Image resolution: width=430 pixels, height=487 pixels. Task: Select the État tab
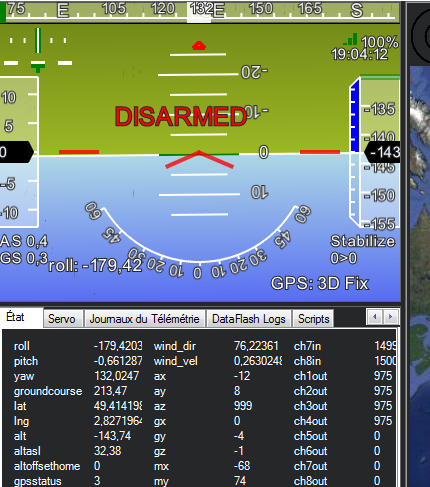point(16,317)
